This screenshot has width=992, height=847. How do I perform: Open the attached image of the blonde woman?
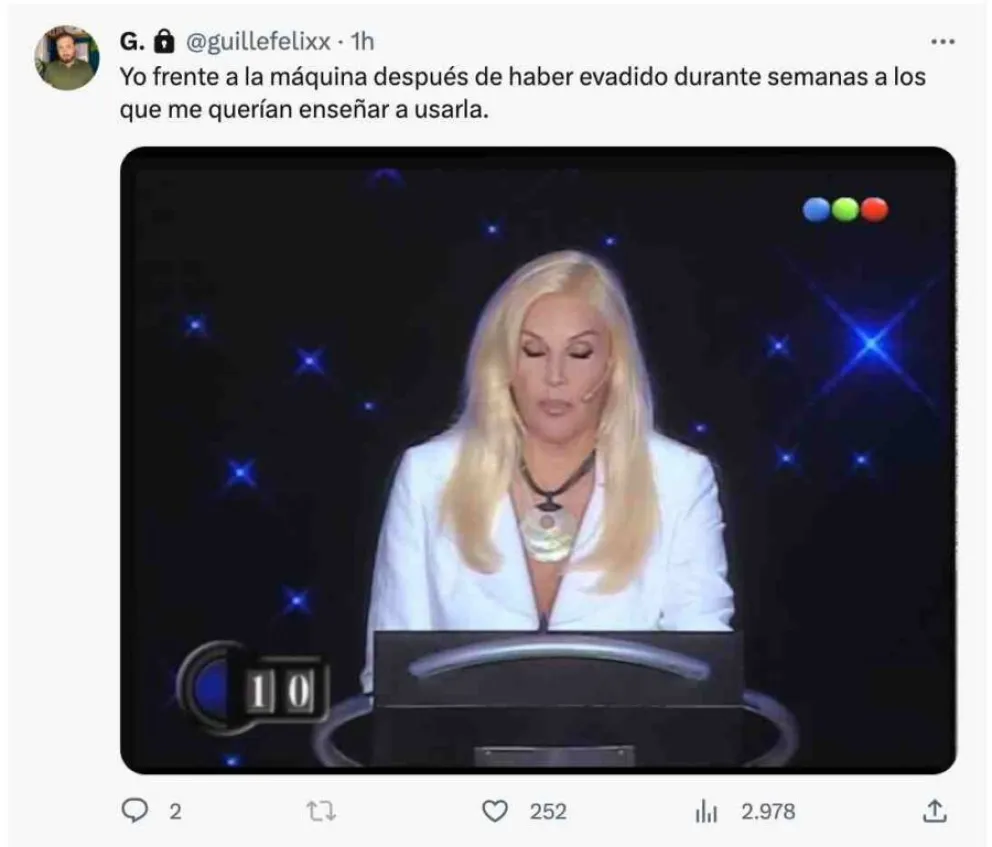538,460
